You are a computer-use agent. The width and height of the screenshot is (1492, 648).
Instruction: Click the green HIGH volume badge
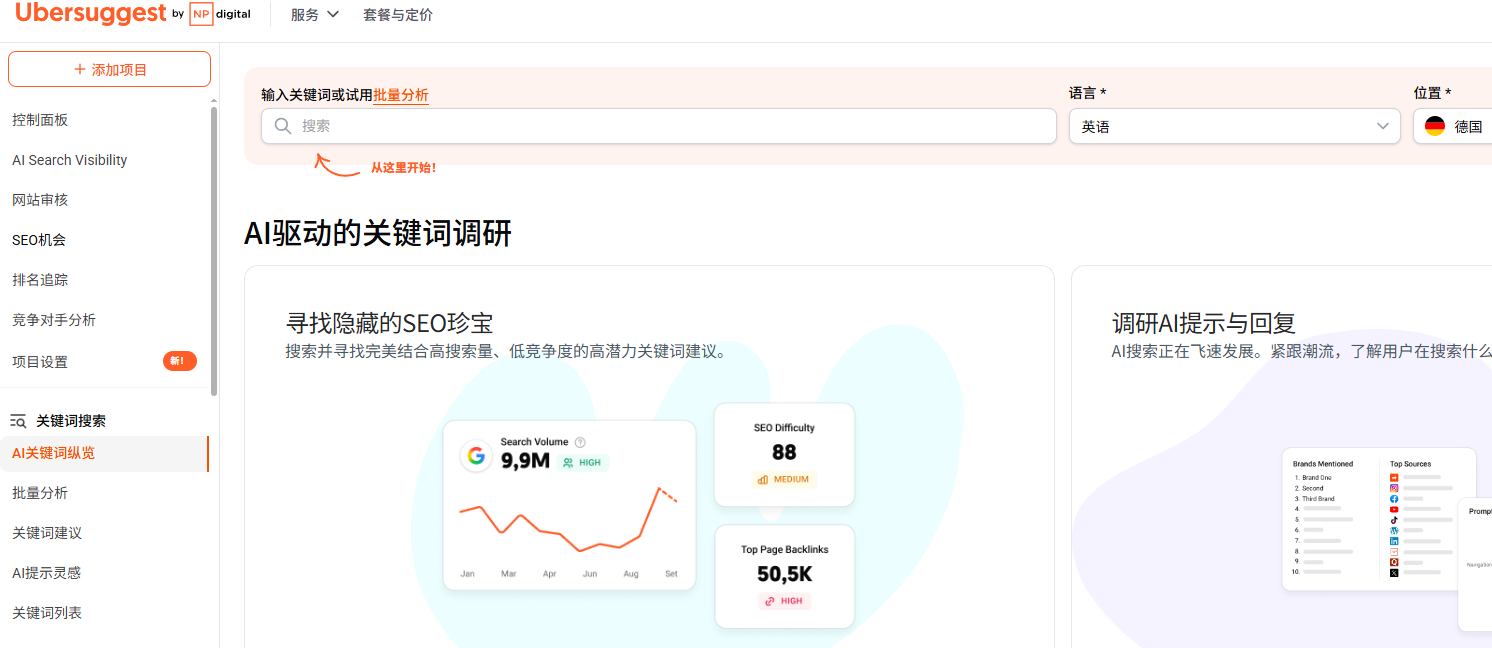(583, 463)
